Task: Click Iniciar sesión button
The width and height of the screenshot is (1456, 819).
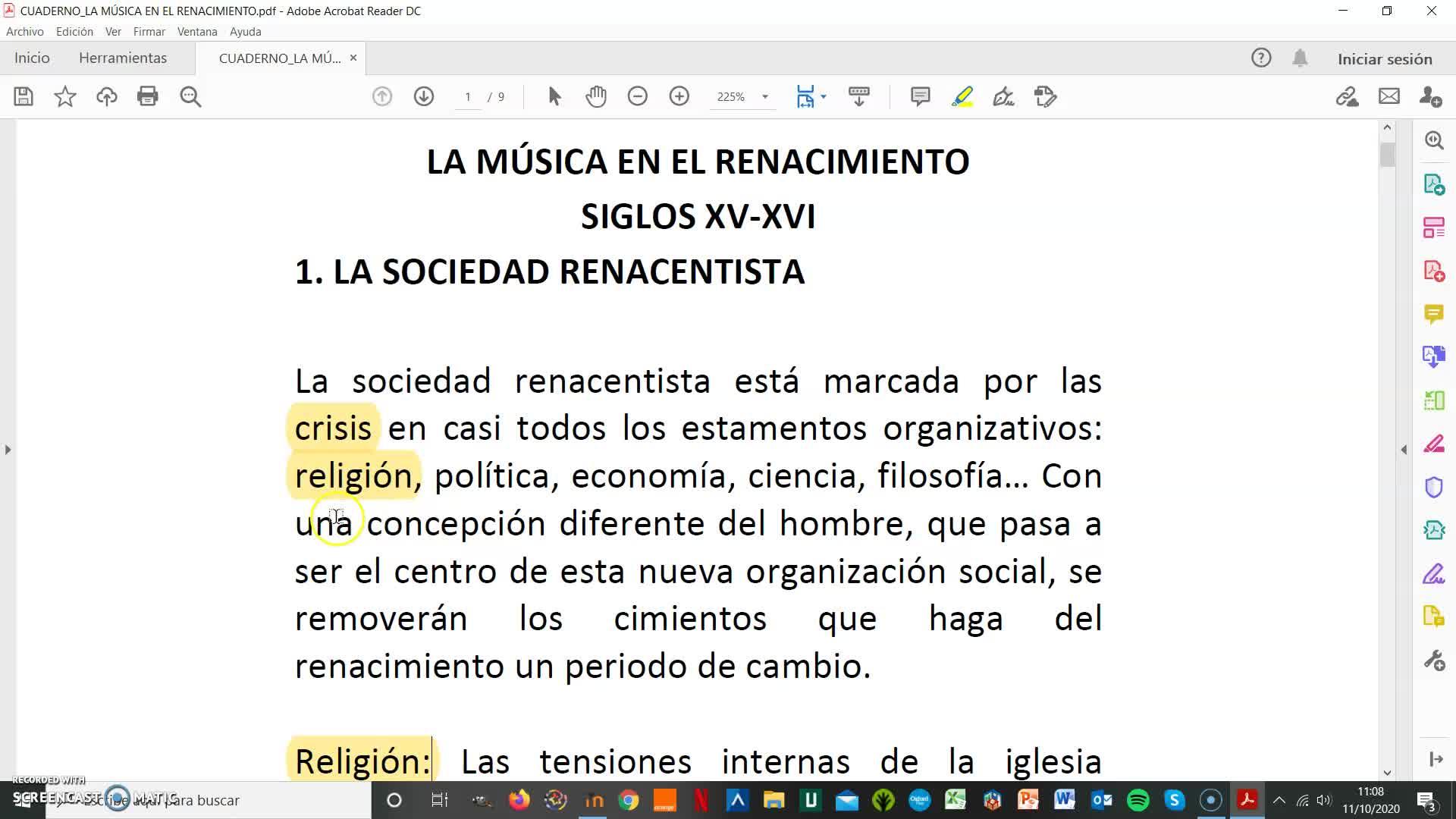Action: point(1385,59)
